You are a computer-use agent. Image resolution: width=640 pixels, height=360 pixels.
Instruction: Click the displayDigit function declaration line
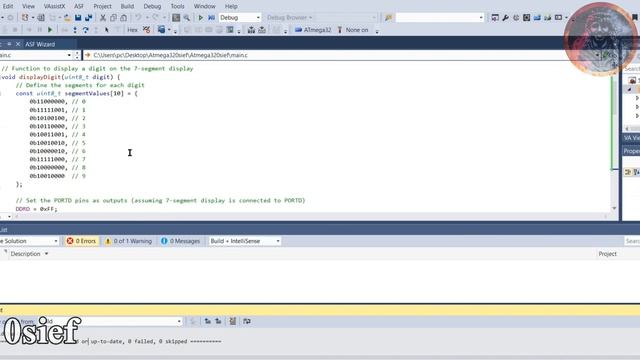[60, 77]
